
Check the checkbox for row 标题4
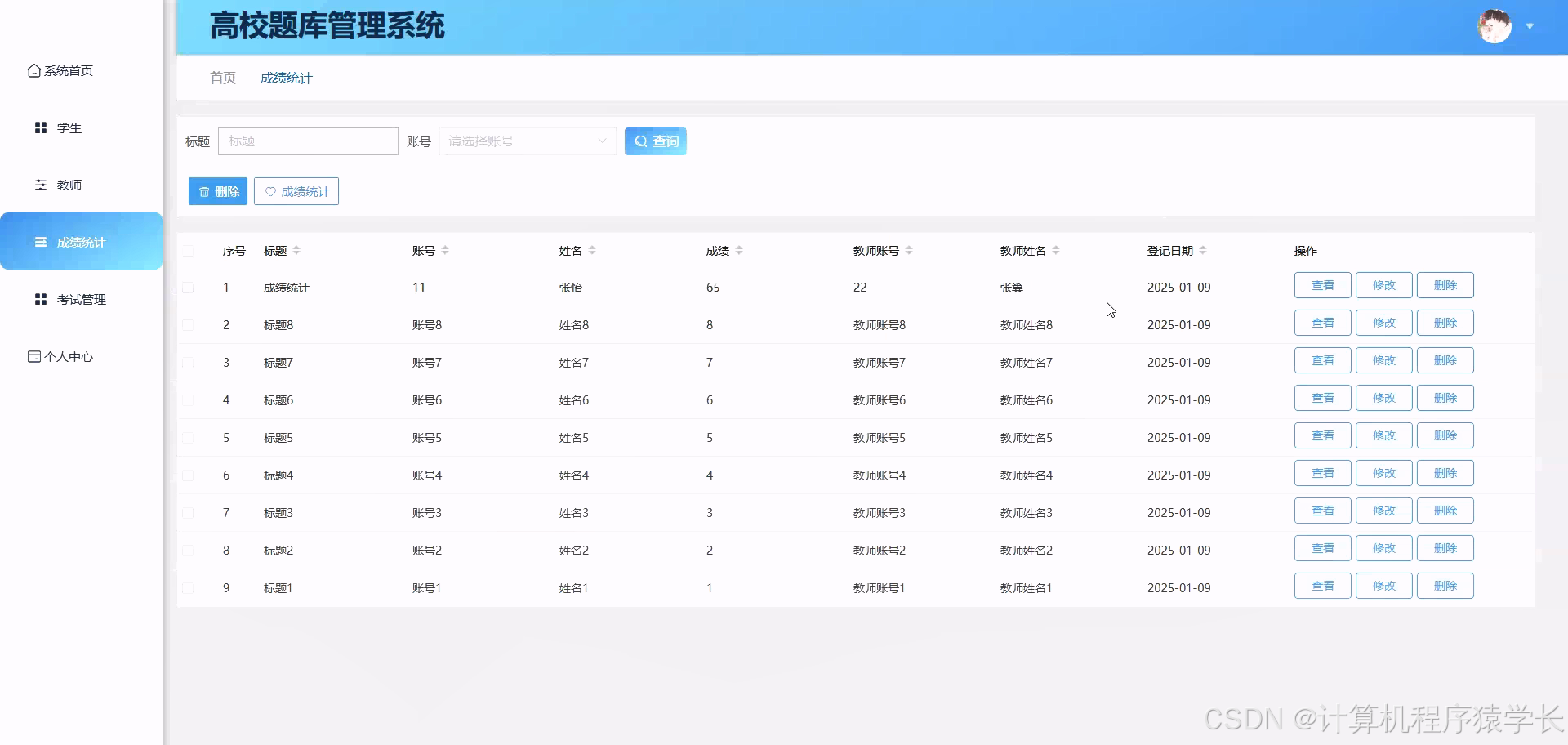point(188,475)
